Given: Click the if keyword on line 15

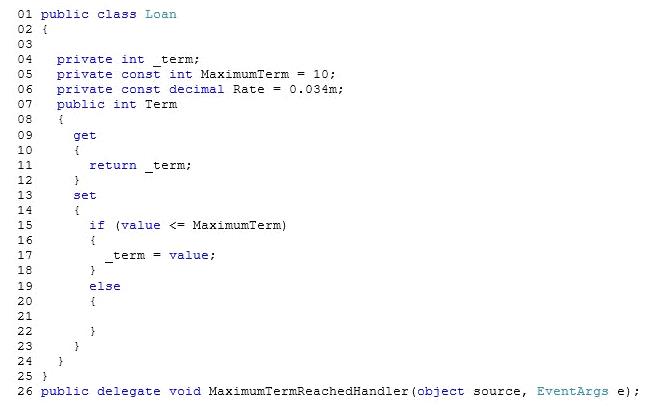Looking at the screenshot, I should click(x=97, y=225).
